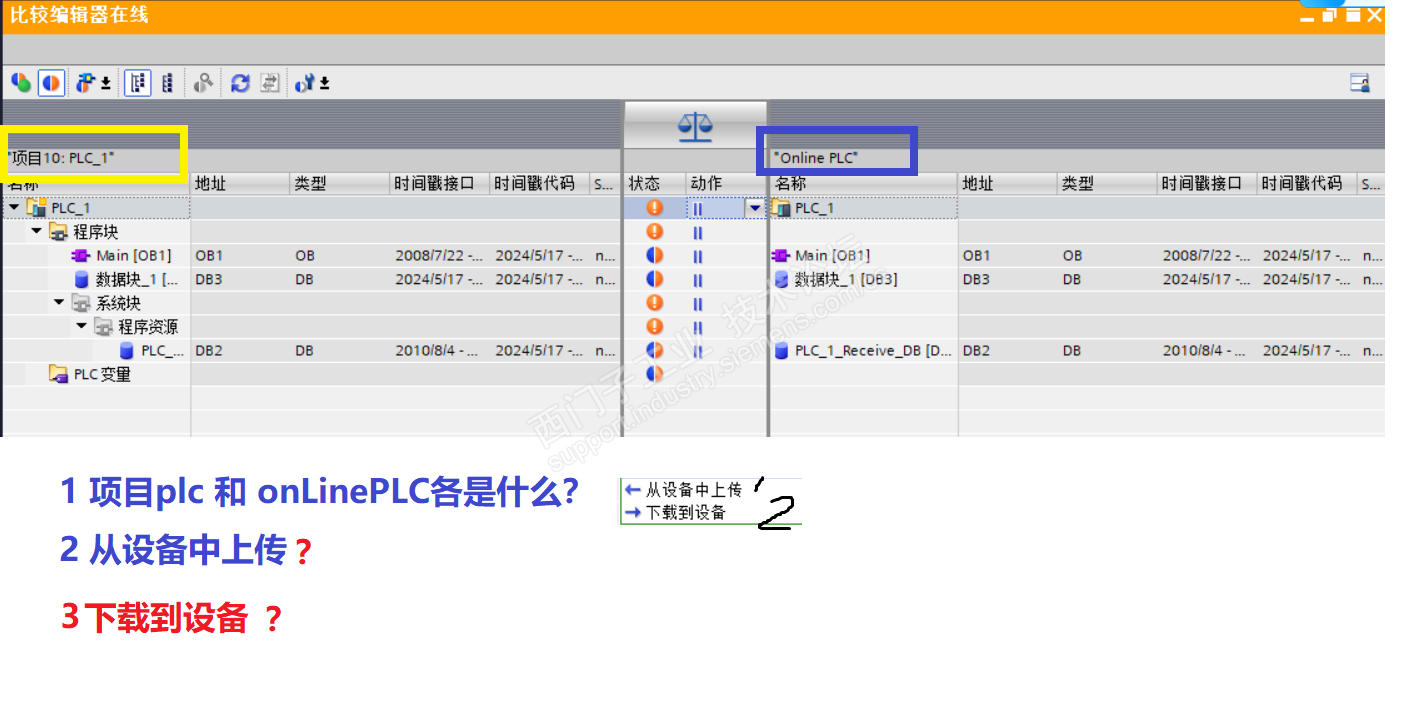Screen dimensions: 1416x706
Task: Collapse the 程序资源 folder
Action: coord(81,327)
